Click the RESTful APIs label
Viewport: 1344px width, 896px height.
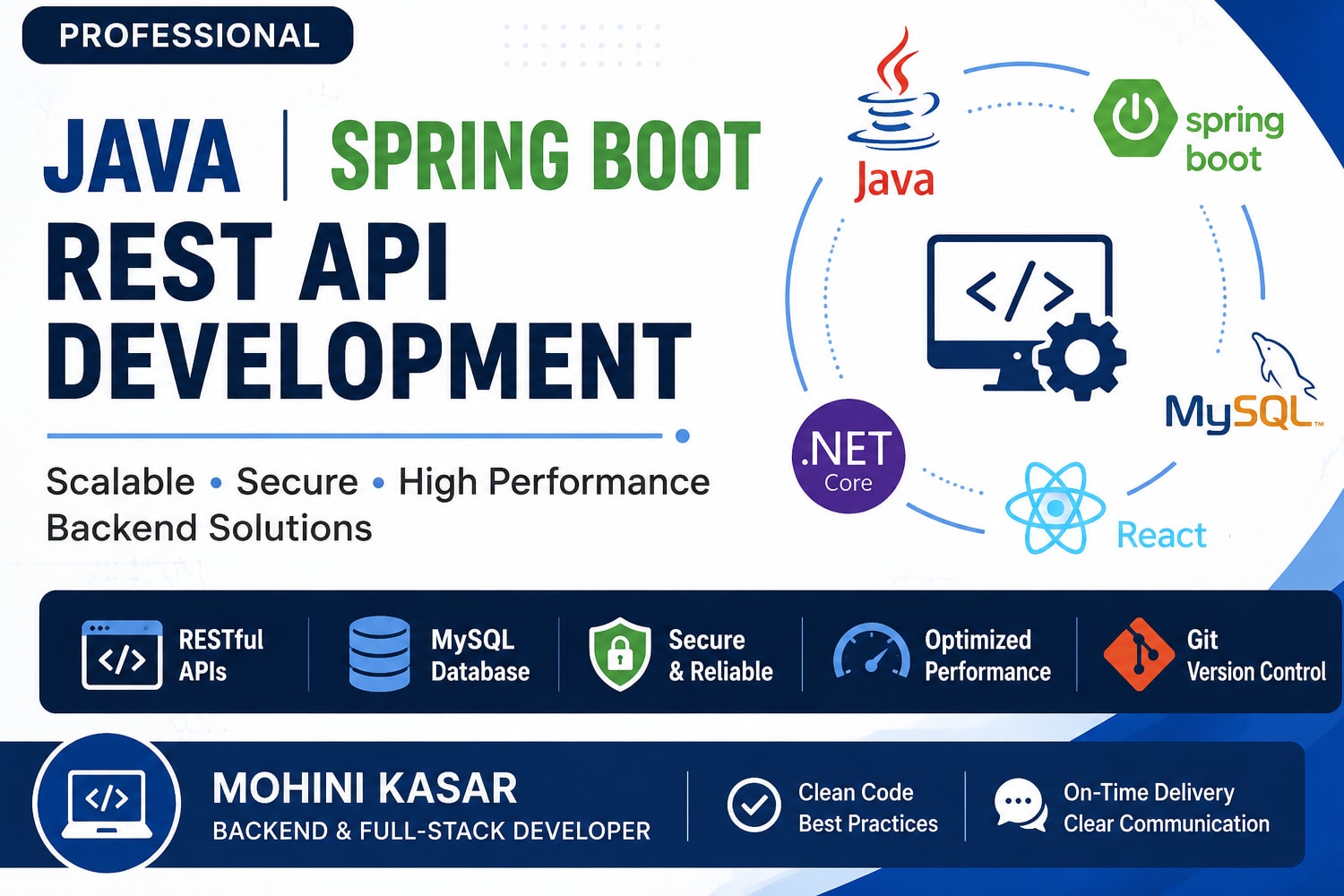pos(220,655)
